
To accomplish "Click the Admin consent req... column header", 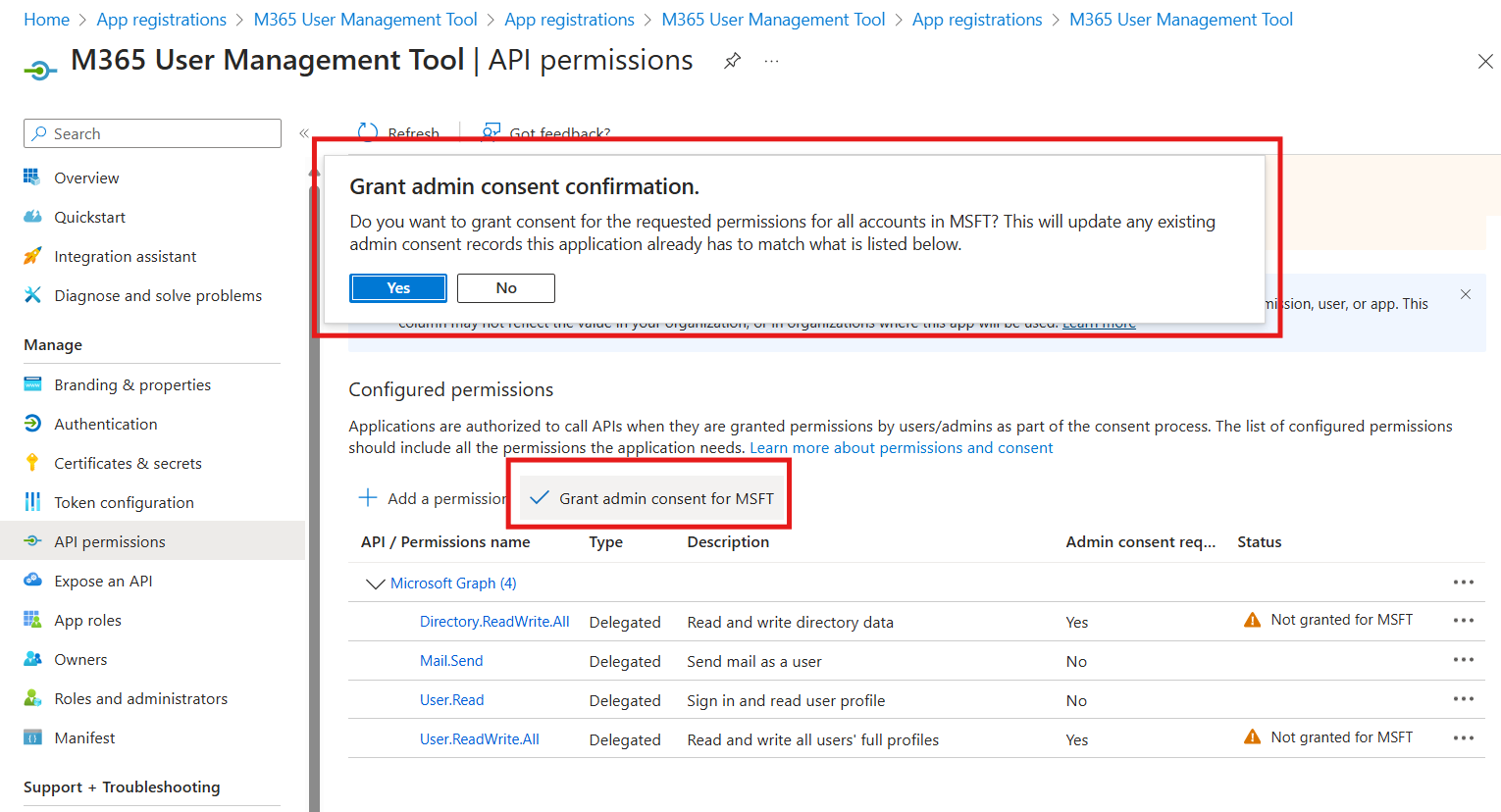I will point(1141,542).
